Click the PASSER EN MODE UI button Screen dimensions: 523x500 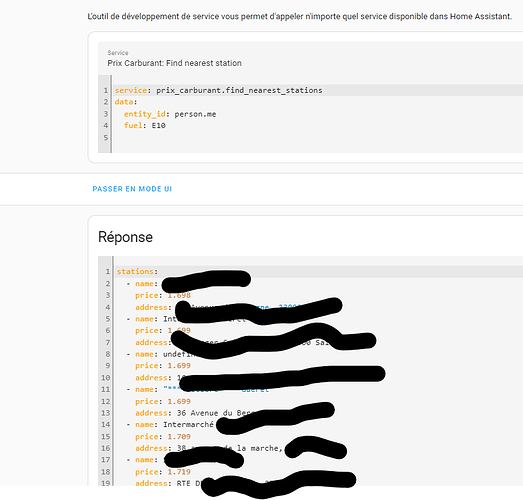pos(132,189)
